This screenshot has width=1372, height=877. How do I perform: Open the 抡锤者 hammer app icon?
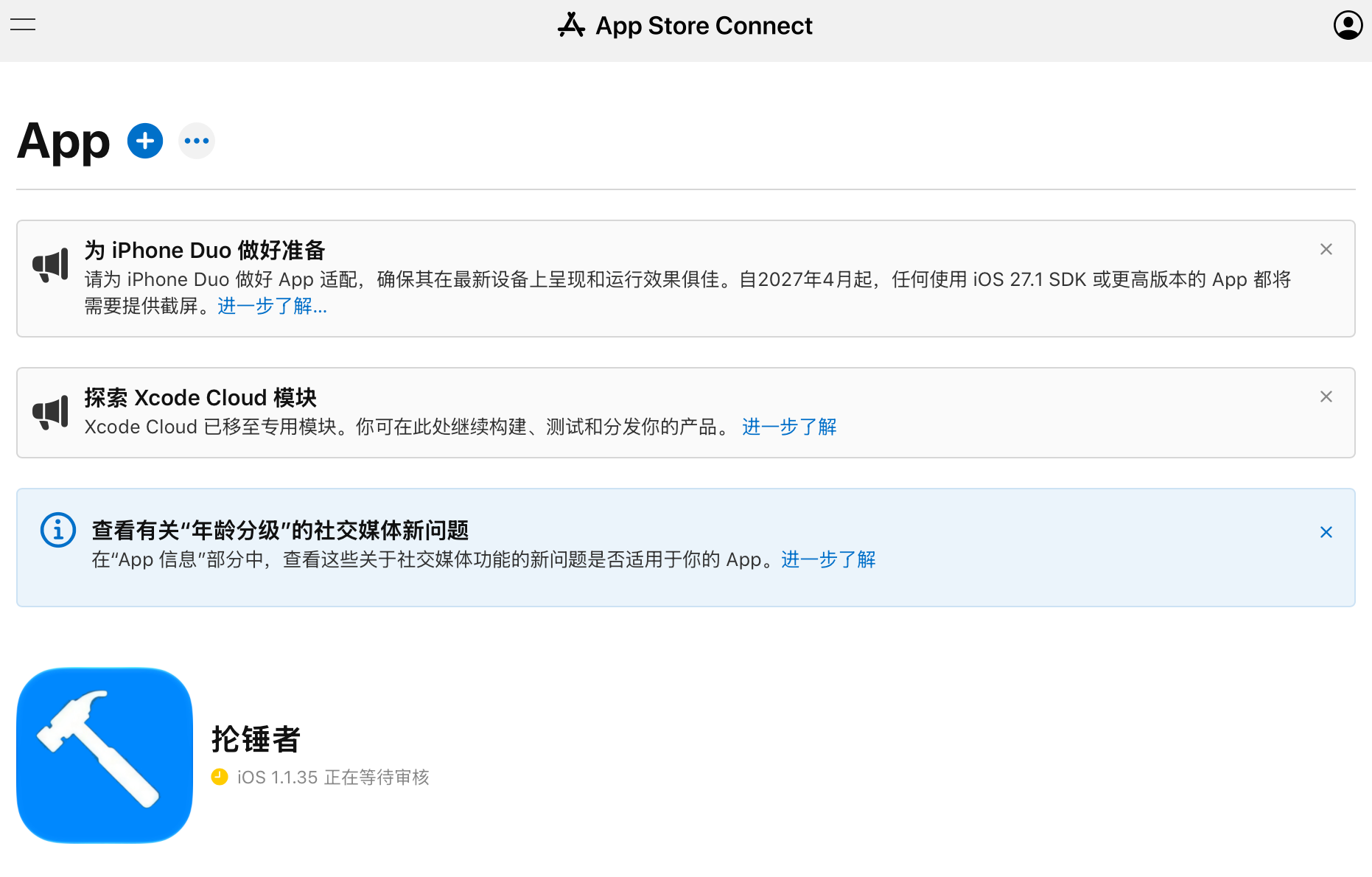pyautogui.click(x=105, y=755)
